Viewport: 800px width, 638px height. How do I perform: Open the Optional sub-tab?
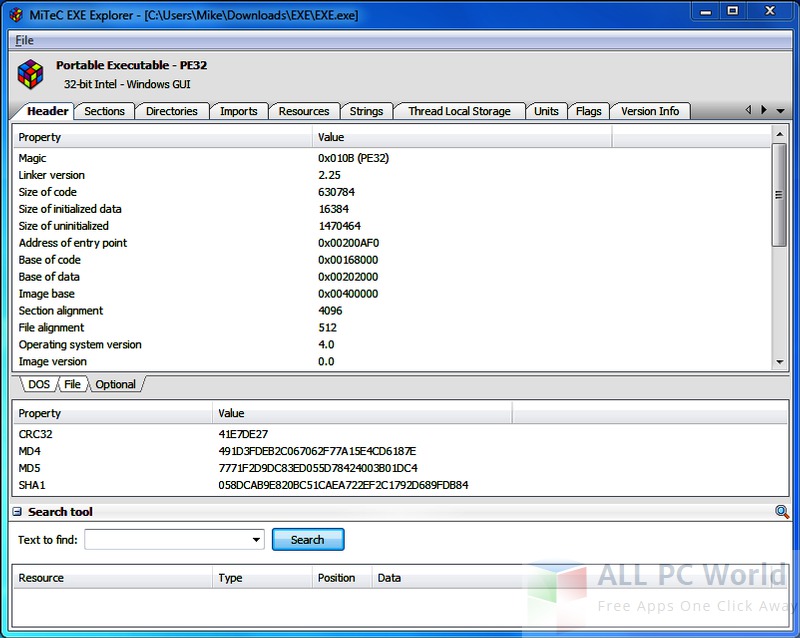coord(116,384)
